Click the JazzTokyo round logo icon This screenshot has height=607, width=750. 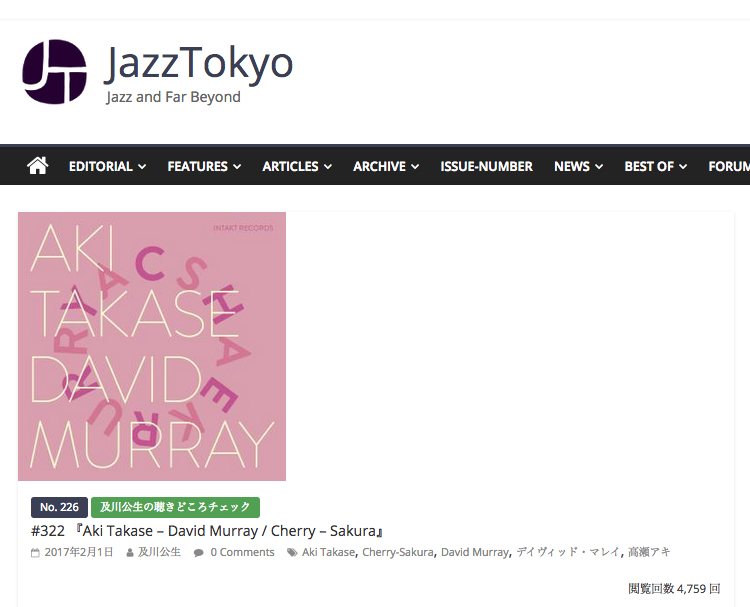point(55,72)
